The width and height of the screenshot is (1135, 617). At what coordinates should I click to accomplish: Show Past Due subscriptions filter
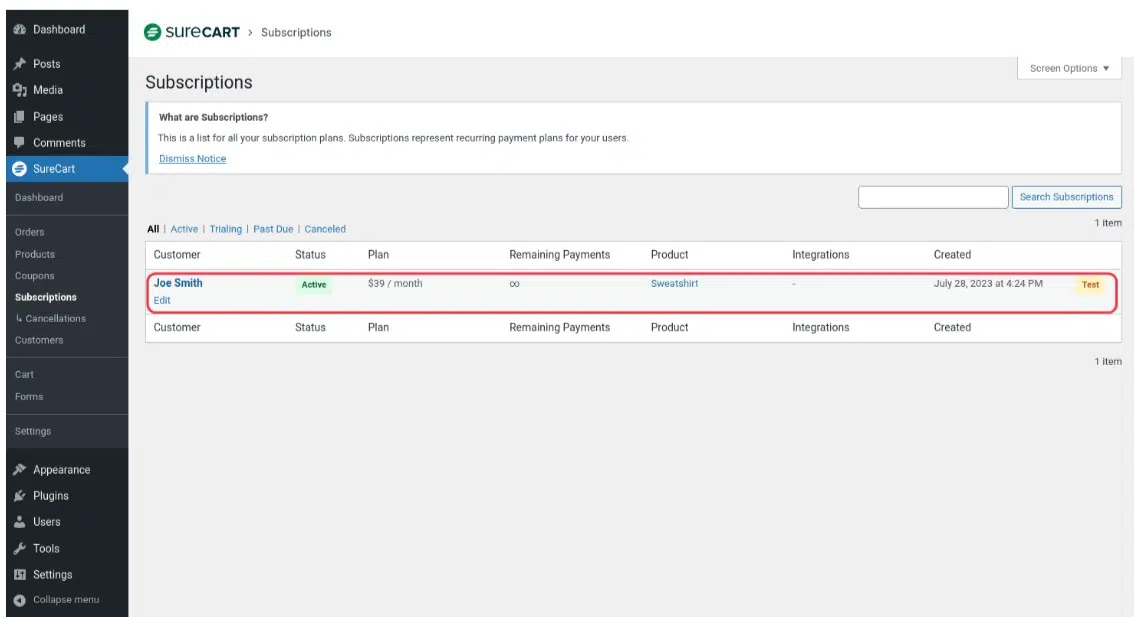click(273, 229)
